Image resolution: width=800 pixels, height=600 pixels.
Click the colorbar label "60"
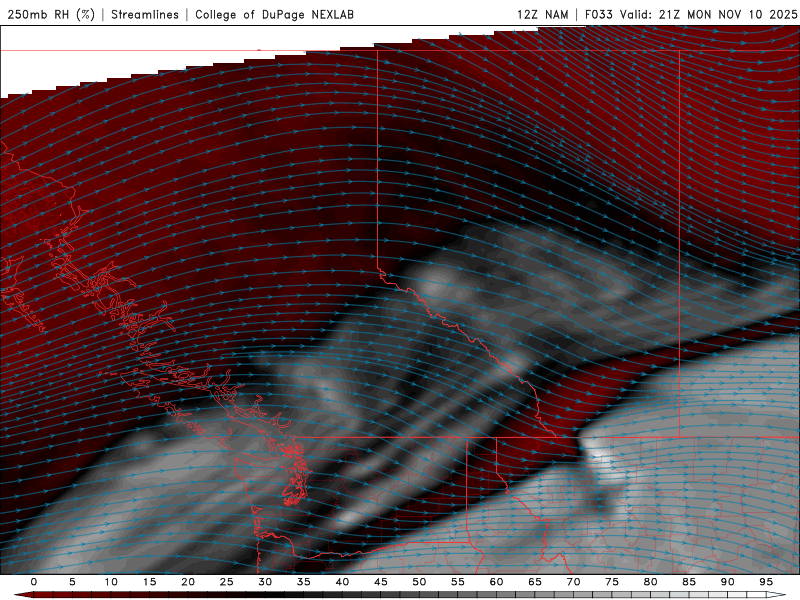tap(496, 582)
